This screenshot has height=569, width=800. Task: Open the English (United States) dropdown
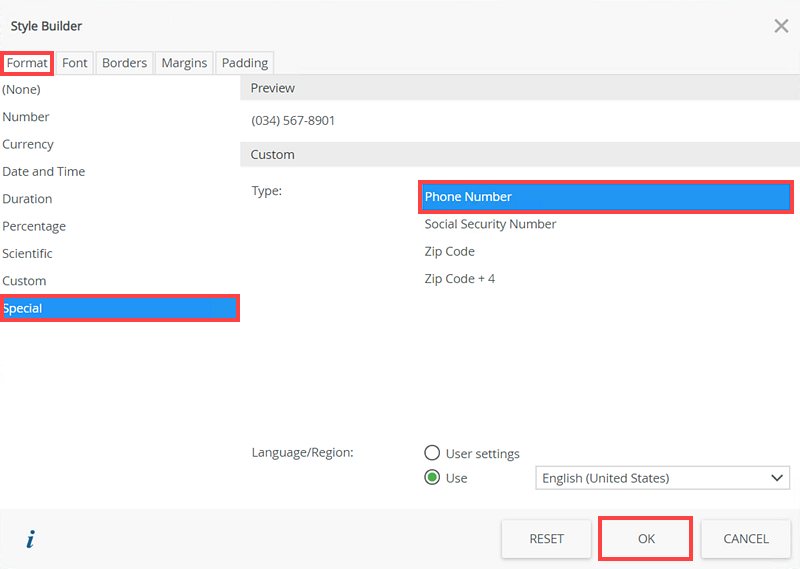[663, 478]
